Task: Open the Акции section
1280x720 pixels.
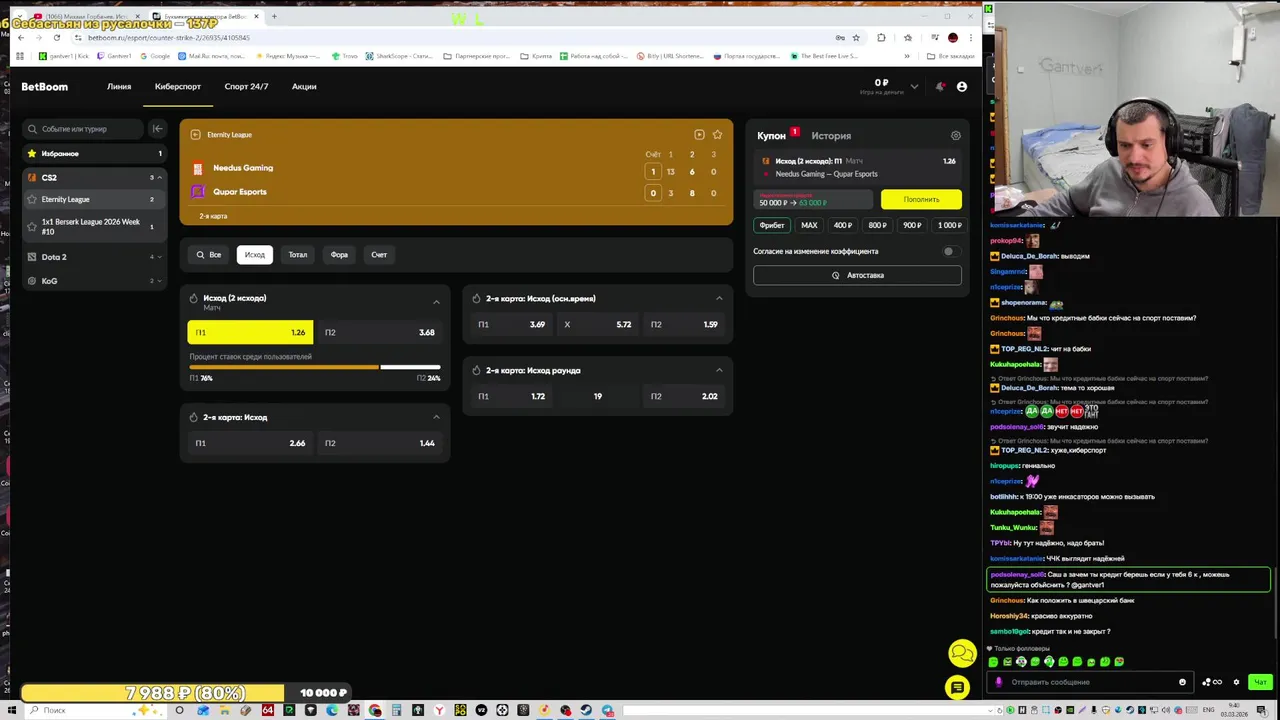Action: click(304, 87)
